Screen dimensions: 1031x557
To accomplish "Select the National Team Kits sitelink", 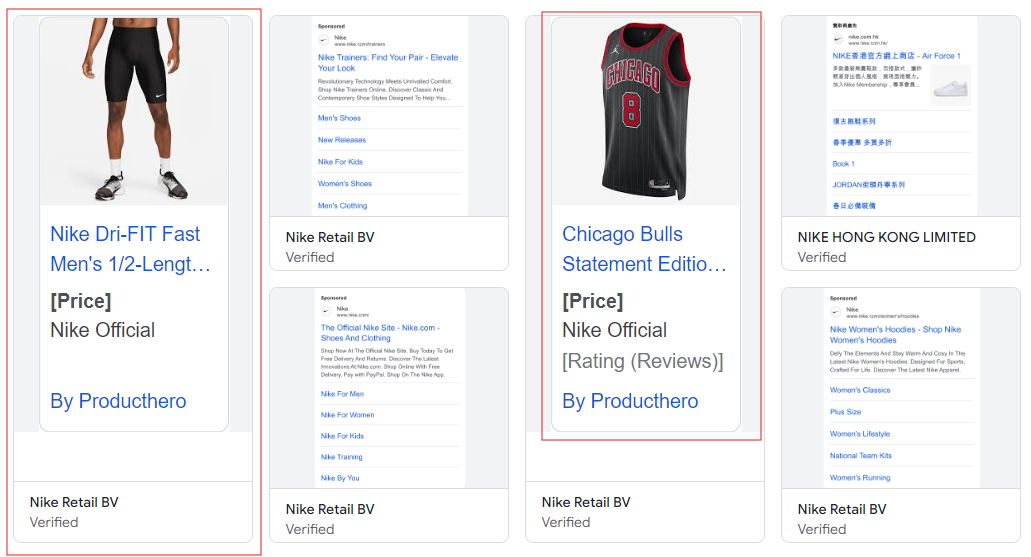I will 861,456.
